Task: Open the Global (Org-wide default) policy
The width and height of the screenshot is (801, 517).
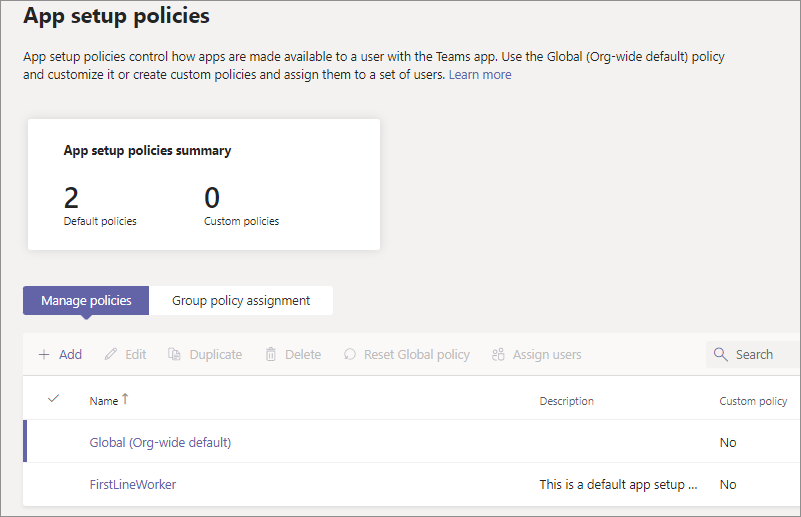Action: point(160,442)
